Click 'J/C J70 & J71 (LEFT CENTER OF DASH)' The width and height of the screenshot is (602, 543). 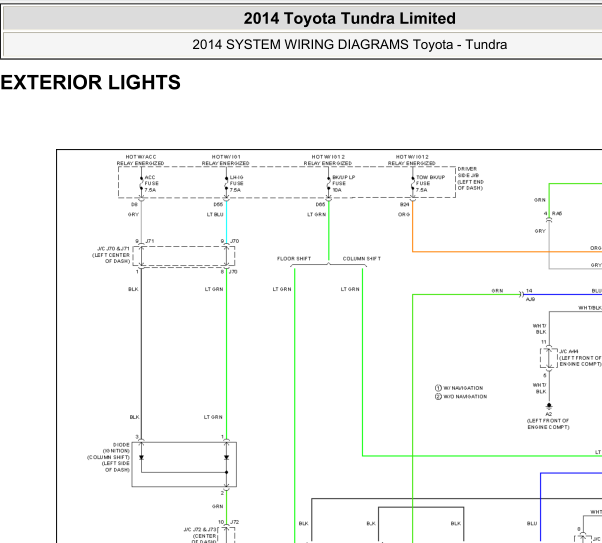[x=111, y=255]
